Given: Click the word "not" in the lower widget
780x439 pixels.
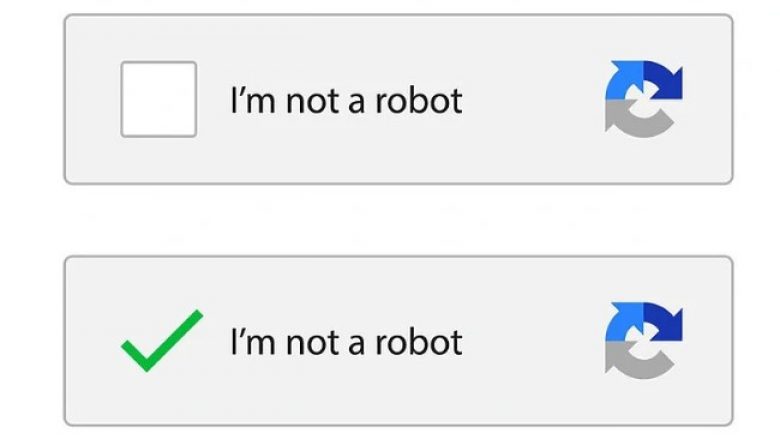Looking at the screenshot, I should (313, 344).
